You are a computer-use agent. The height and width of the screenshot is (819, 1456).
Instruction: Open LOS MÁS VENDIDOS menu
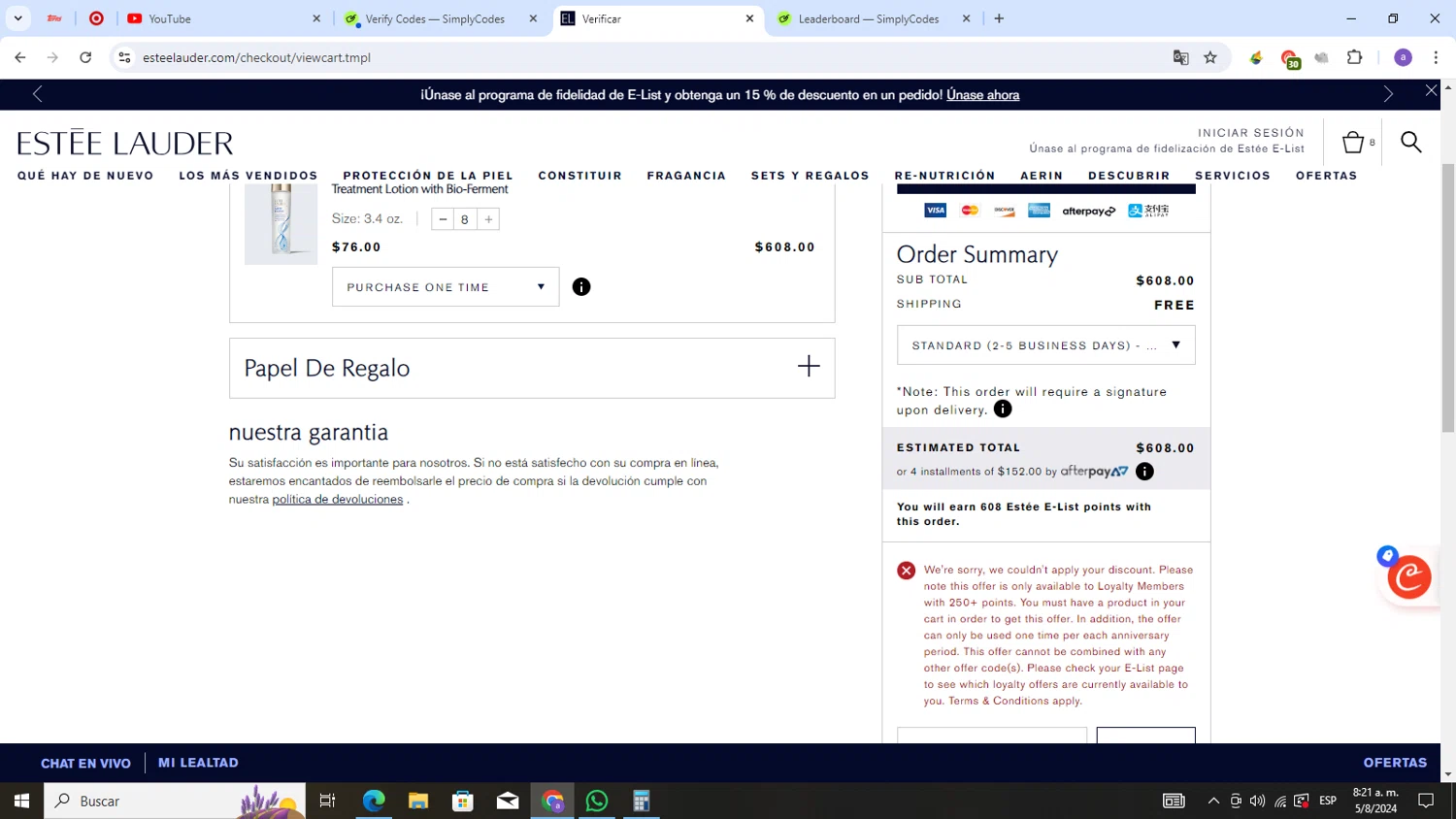[248, 176]
